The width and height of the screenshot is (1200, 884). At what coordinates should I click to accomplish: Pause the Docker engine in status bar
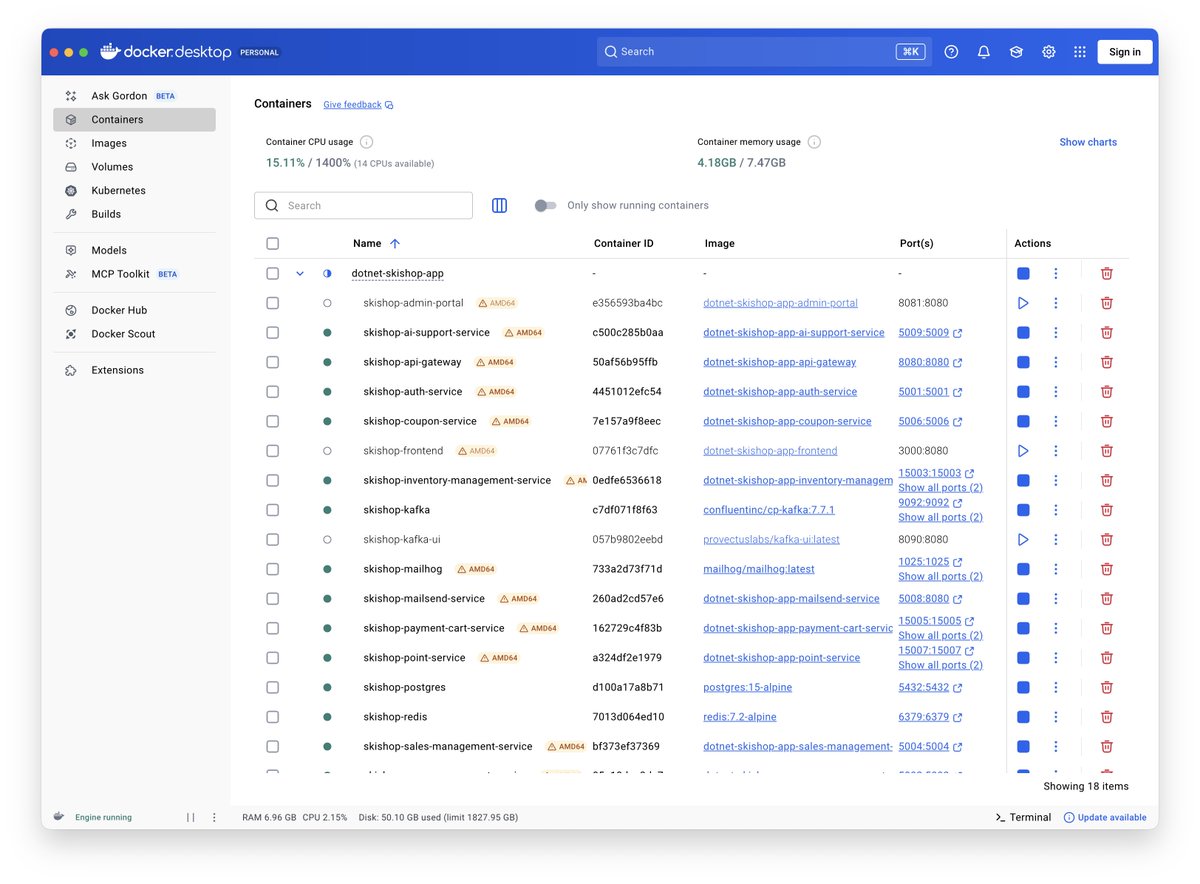click(x=190, y=817)
